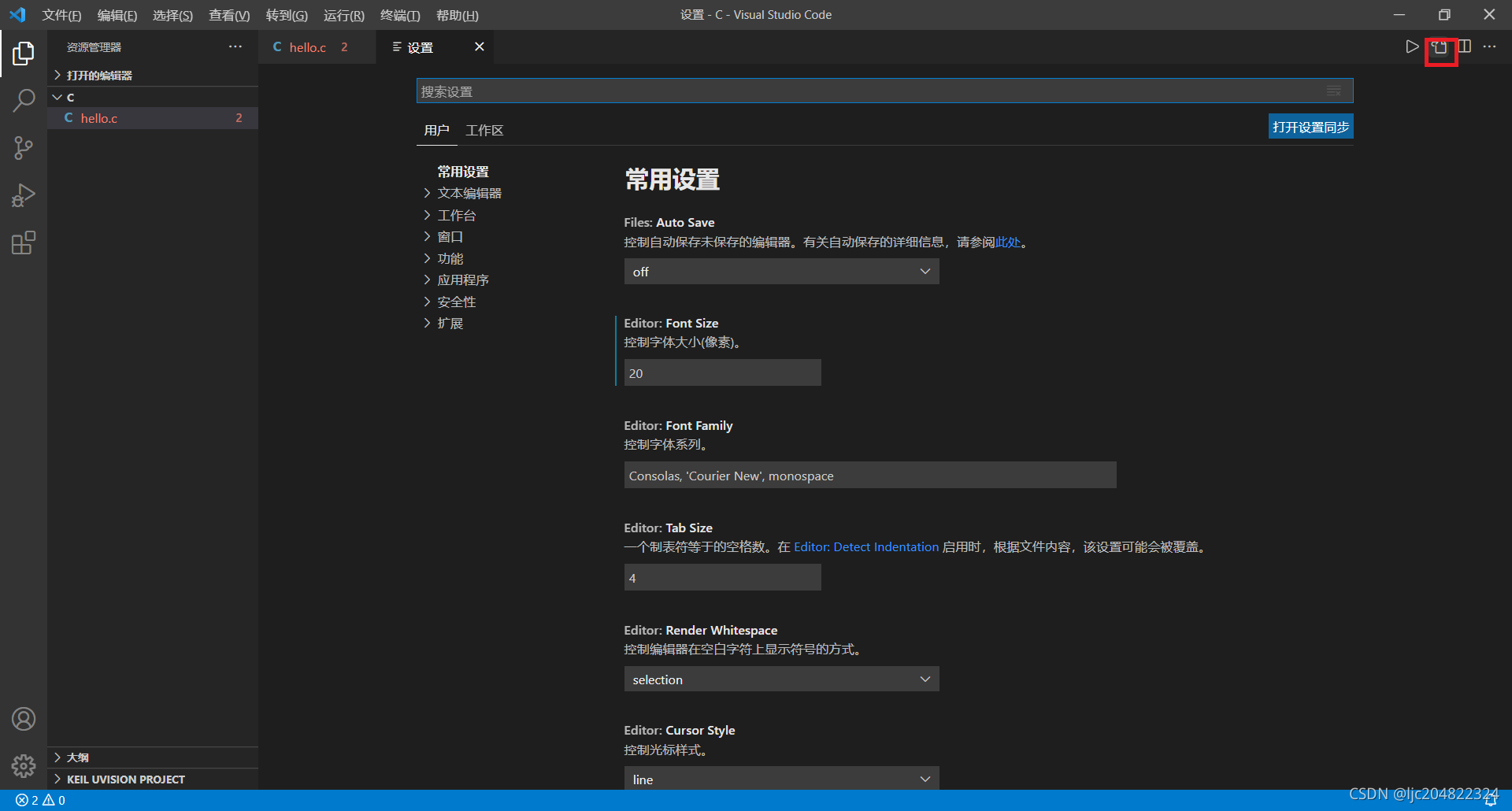Click the 打开设置同步 button
This screenshot has width=1512, height=811.
coord(1310,127)
